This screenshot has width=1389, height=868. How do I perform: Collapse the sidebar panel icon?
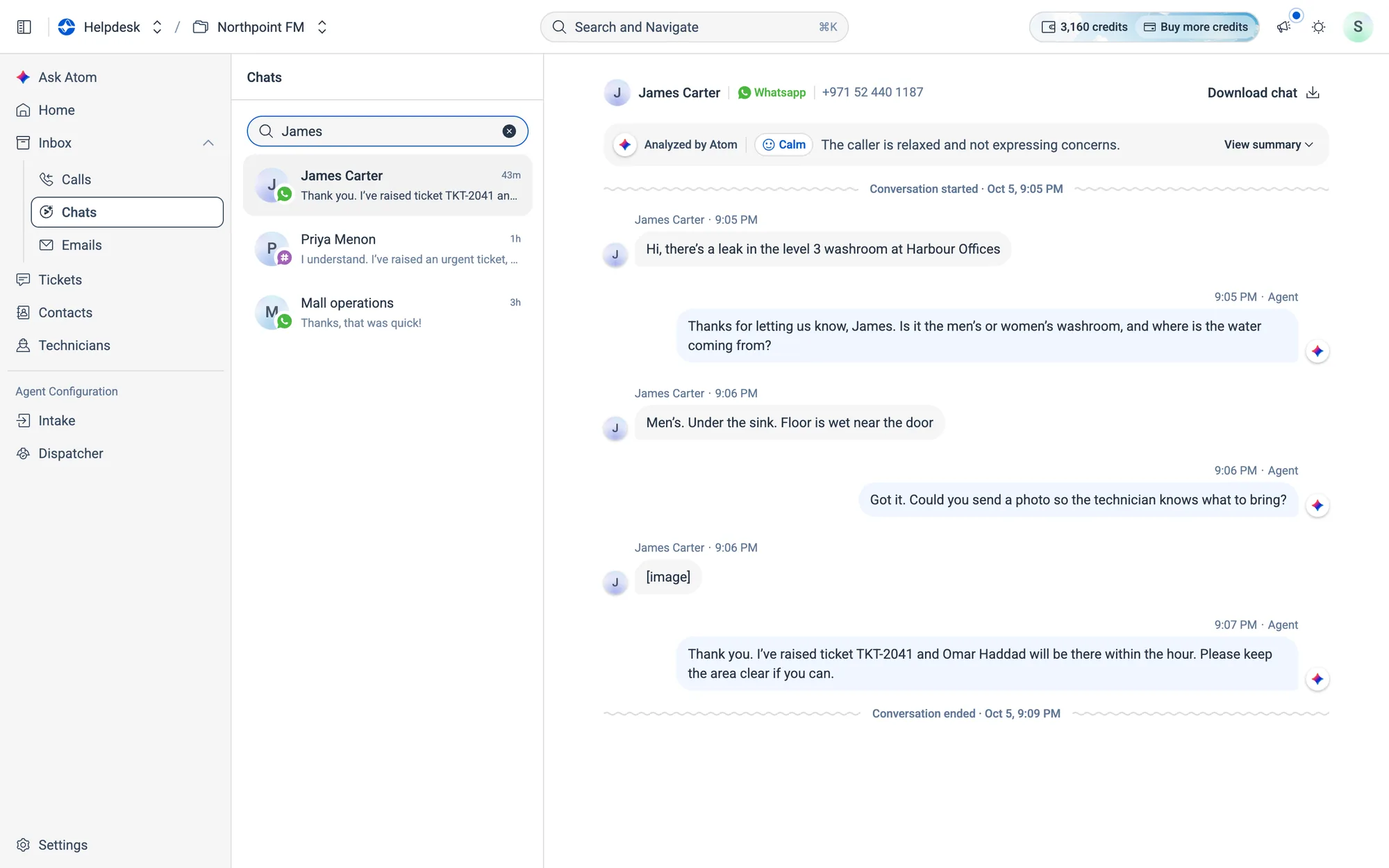tap(24, 27)
